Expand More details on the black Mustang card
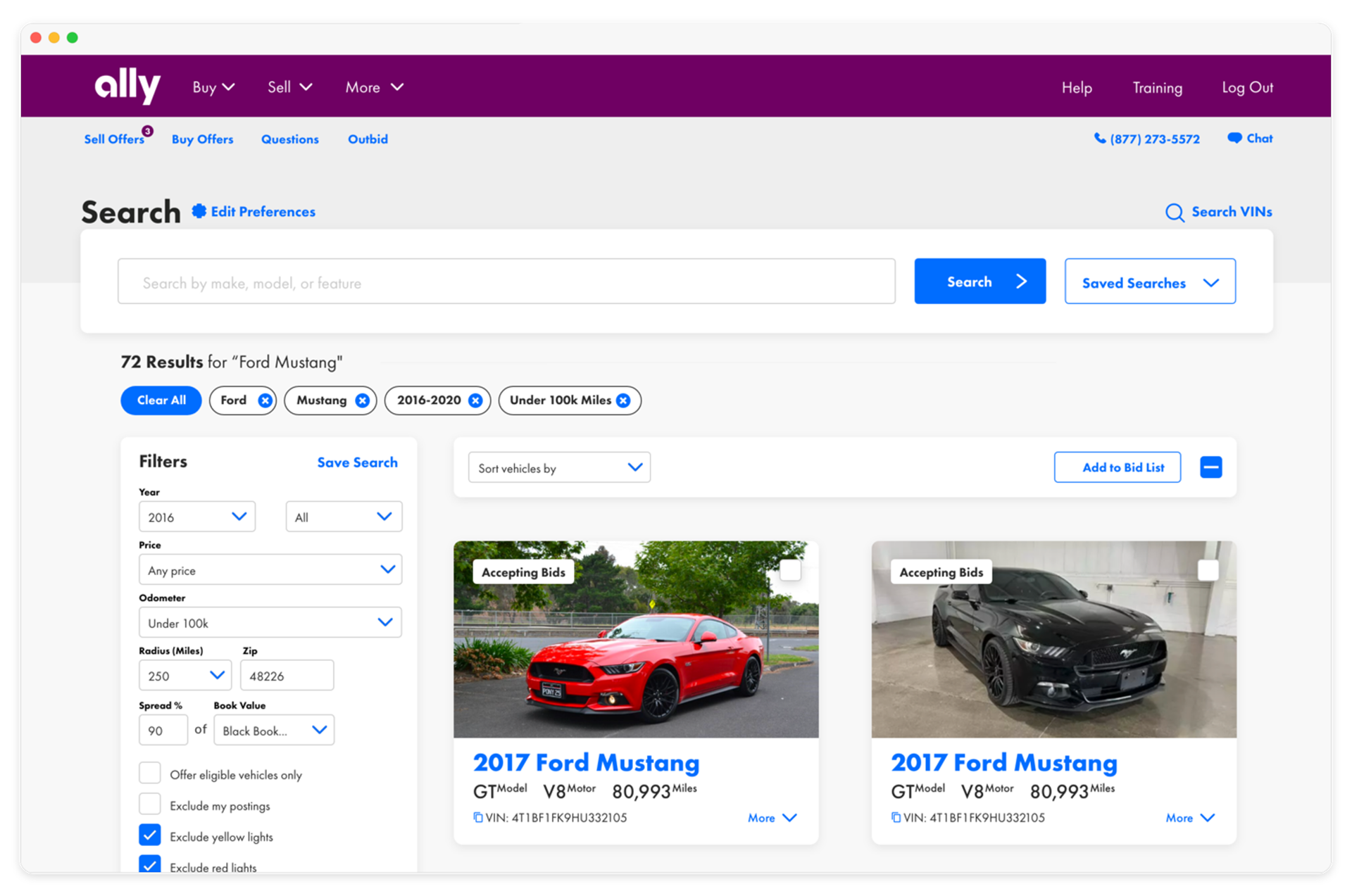Image resolution: width=1352 pixels, height=896 pixels. [x=1190, y=818]
